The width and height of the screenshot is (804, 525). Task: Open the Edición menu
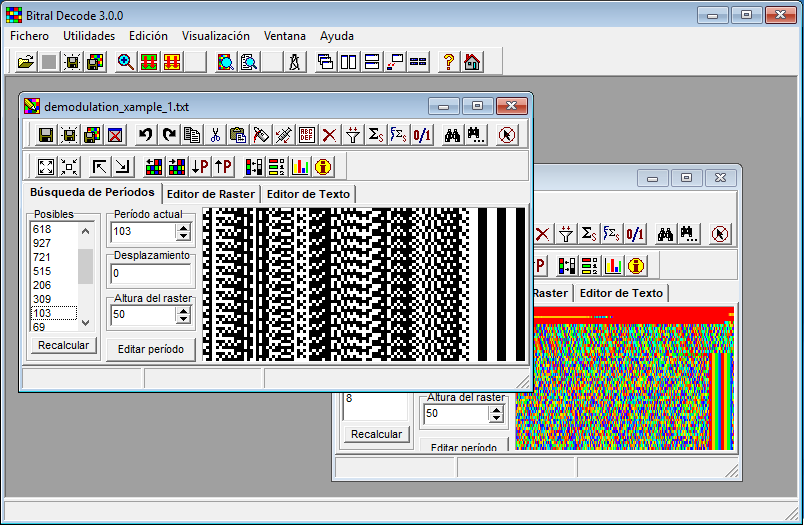[x=148, y=36]
